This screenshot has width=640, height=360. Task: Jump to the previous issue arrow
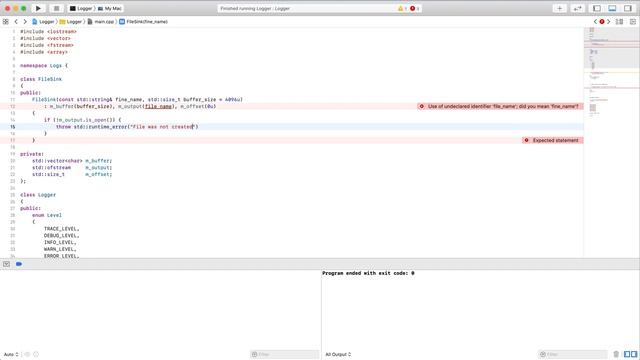pyautogui.click(x=595, y=22)
